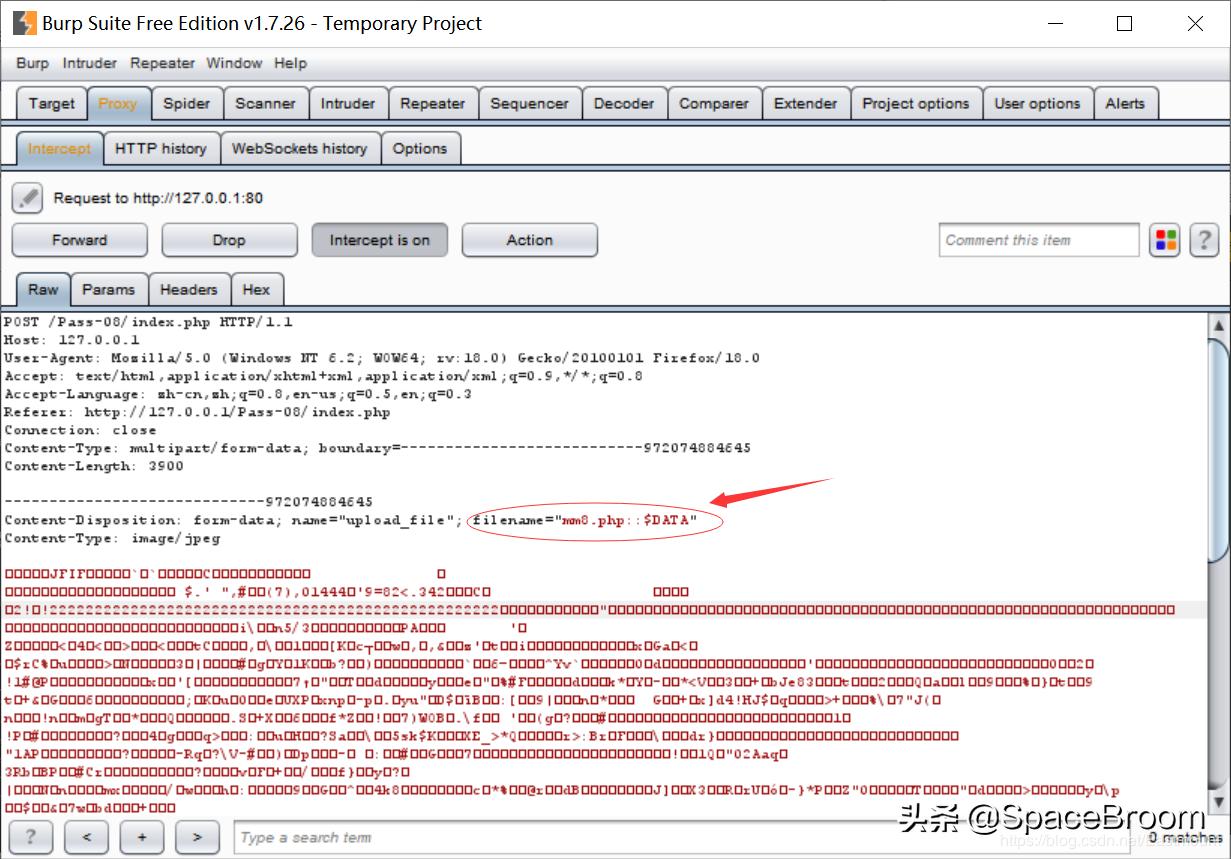This screenshot has width=1231, height=859.
Task: Click the Content-Type: image/jpeg line
Action: [x=112, y=538]
